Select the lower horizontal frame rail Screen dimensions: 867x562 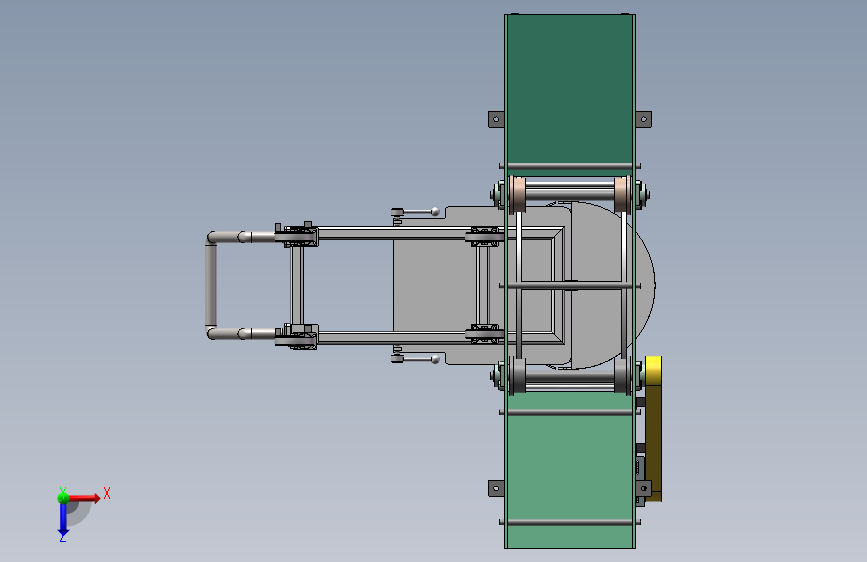(393, 337)
